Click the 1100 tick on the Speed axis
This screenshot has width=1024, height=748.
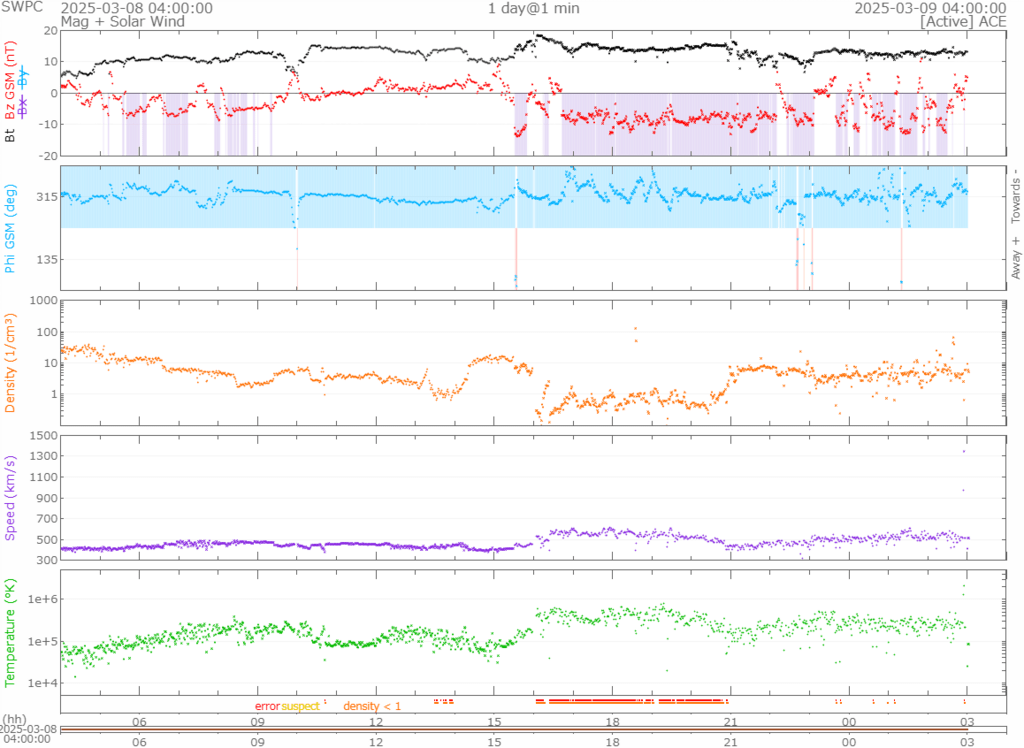44,478
